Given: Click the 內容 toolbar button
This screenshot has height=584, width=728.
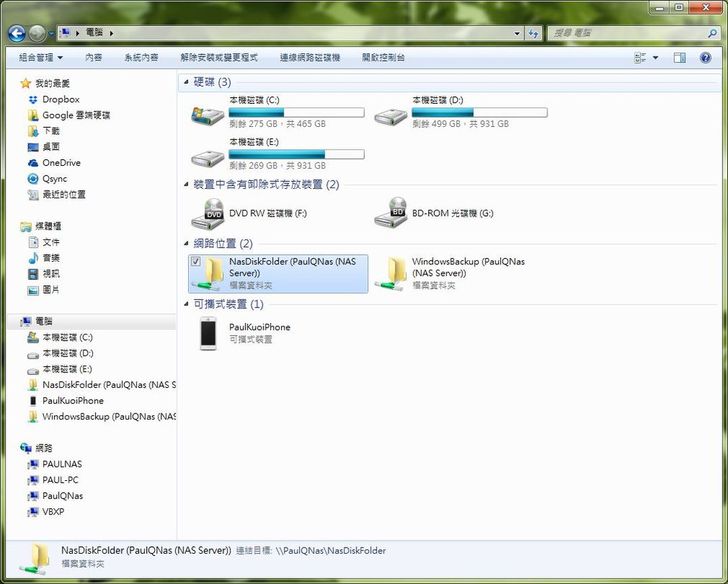Looking at the screenshot, I should (x=94, y=58).
